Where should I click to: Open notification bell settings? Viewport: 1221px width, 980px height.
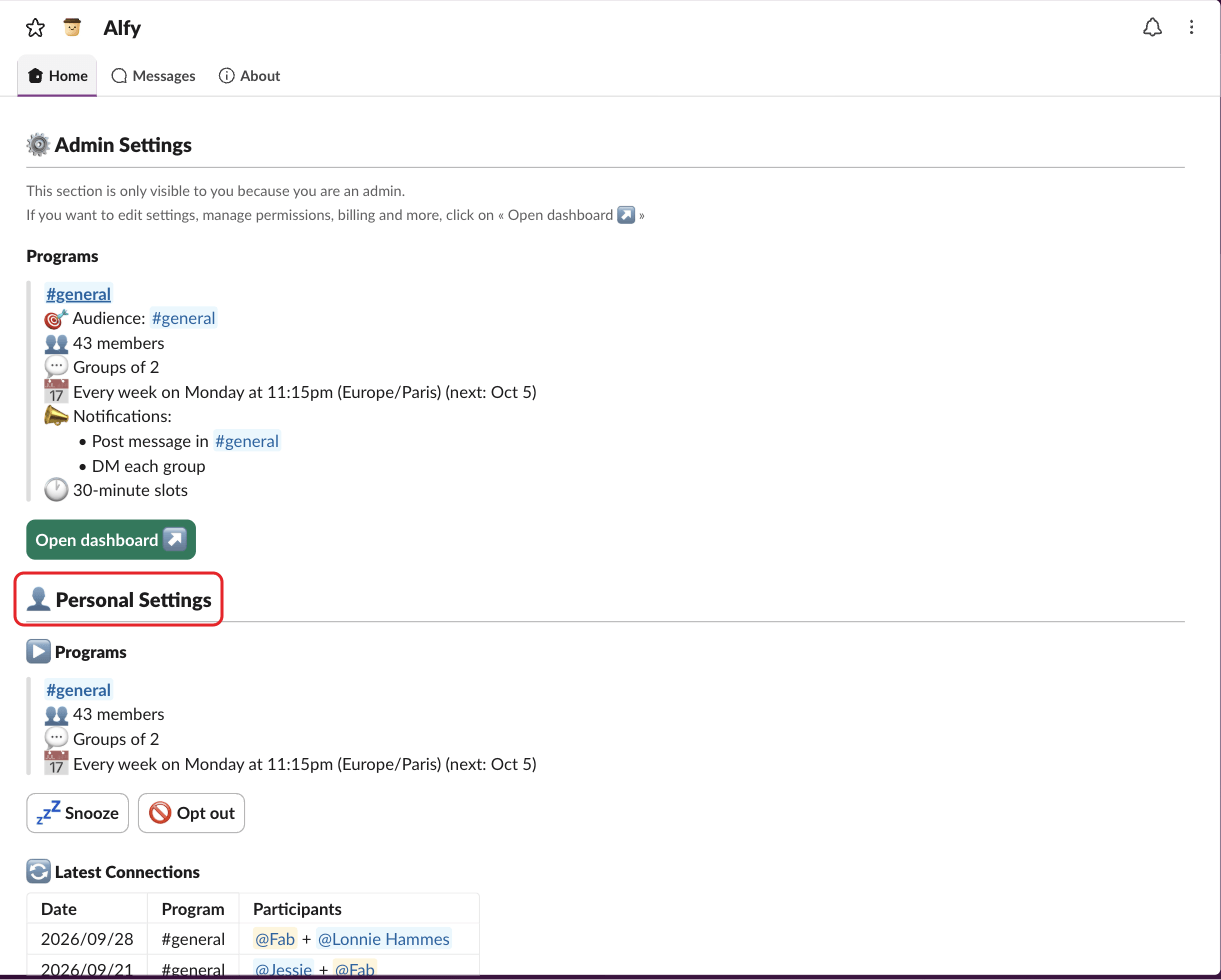pyautogui.click(x=1152, y=28)
